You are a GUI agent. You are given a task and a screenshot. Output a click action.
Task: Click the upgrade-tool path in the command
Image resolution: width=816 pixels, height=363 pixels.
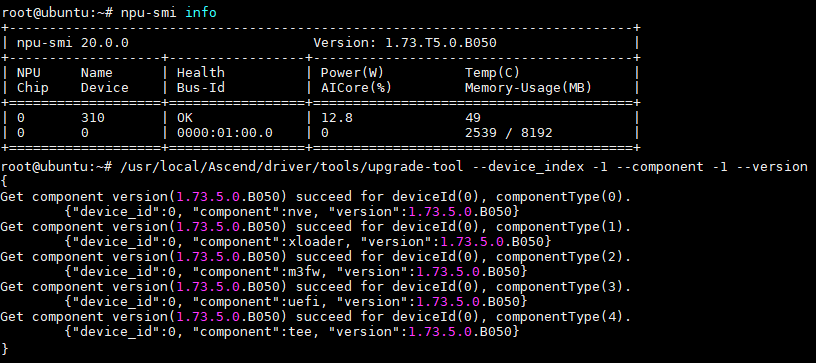pyautogui.click(x=291, y=166)
